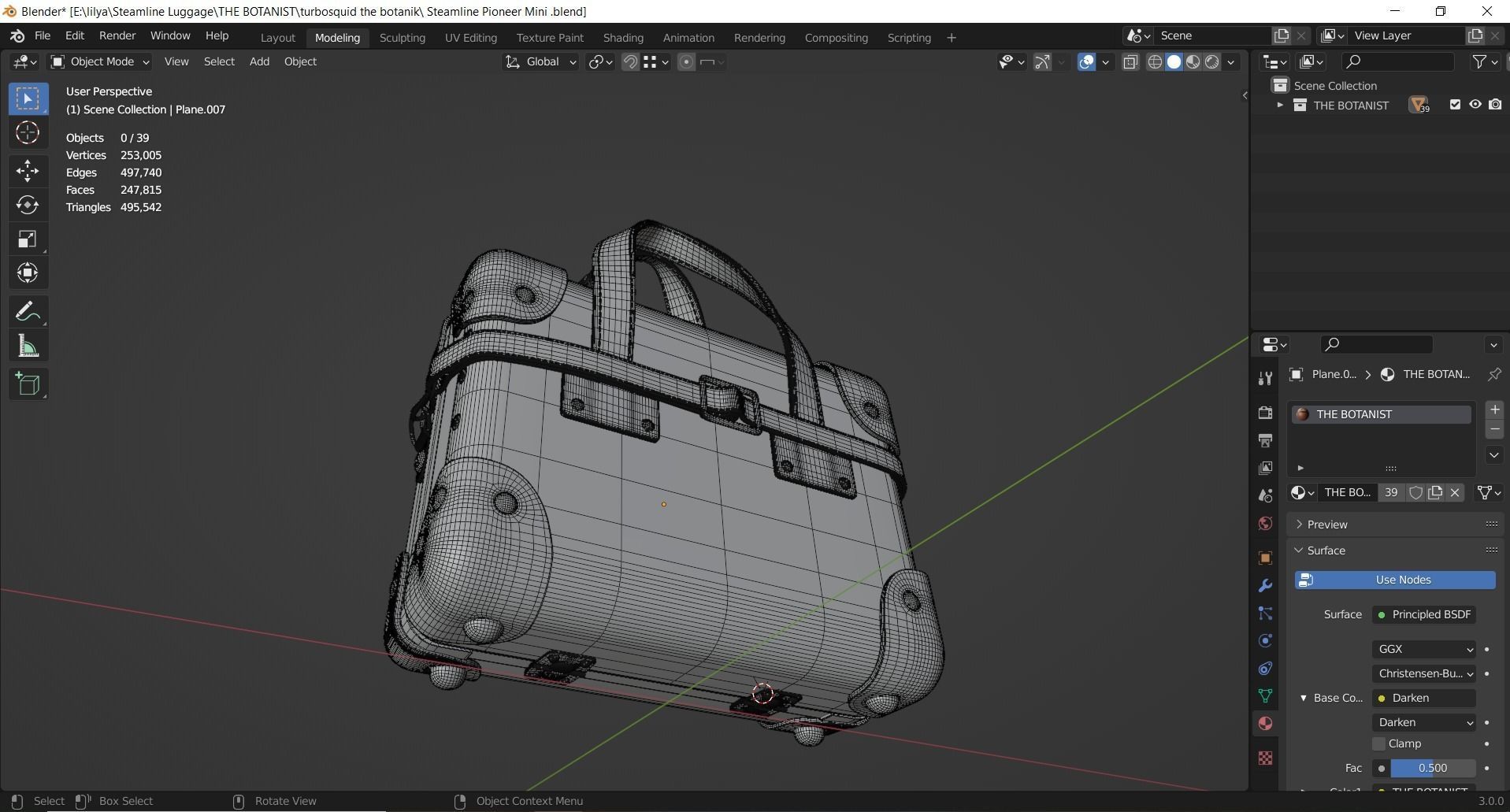
Task: Collapse the Base Color disclosure triangle
Action: (1303, 698)
